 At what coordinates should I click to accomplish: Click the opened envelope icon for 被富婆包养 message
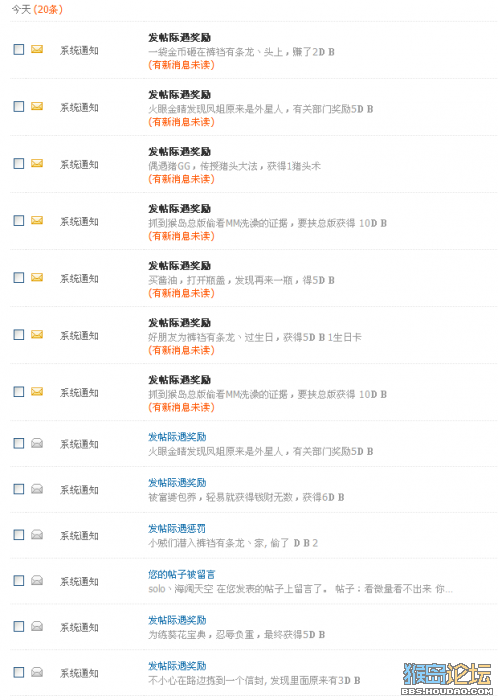point(37,489)
